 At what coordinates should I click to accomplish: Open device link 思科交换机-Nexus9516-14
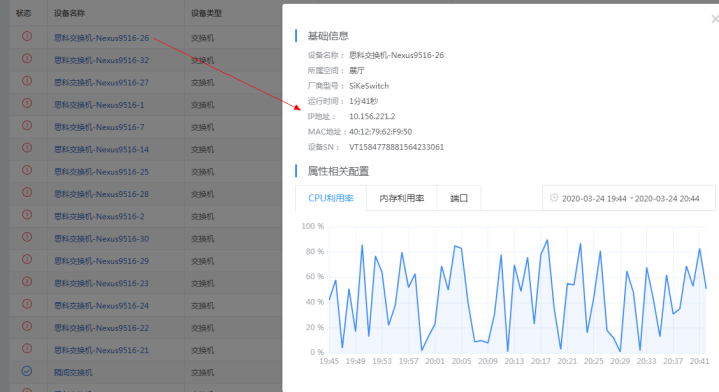pyautogui.click(x=101, y=149)
